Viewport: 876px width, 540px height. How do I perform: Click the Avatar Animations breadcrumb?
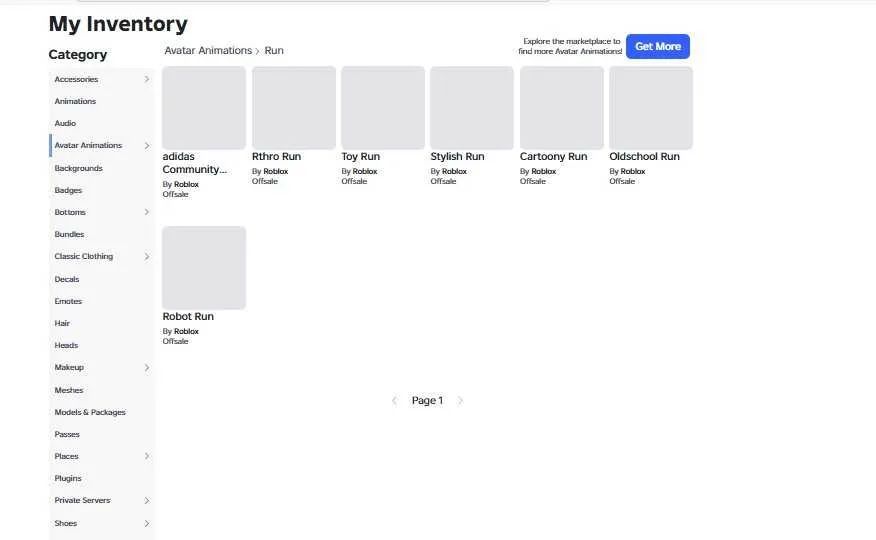coord(208,50)
